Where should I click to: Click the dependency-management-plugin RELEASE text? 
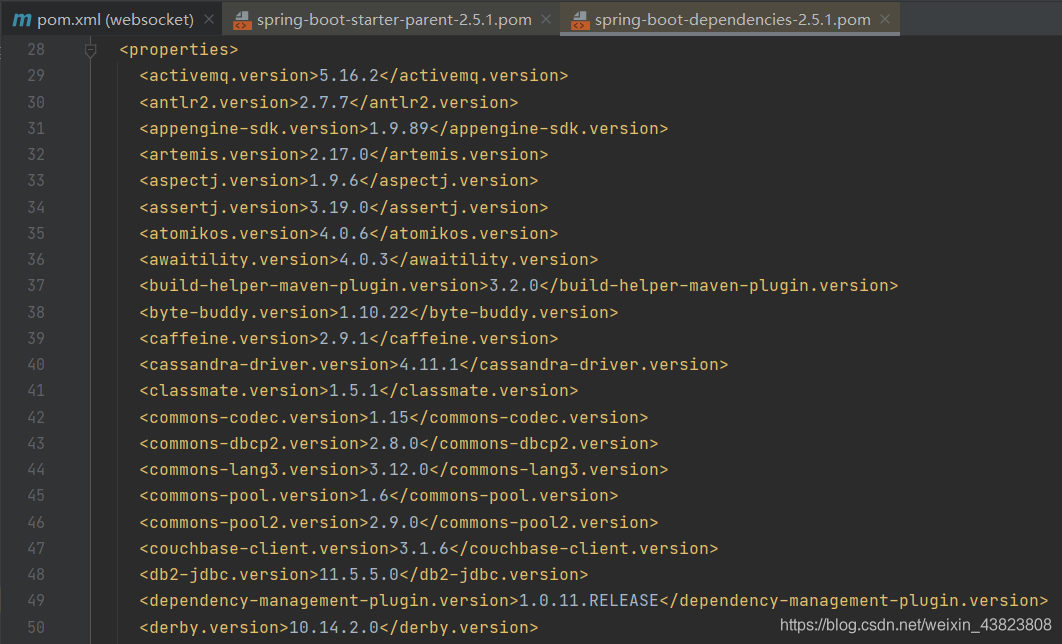[x=623, y=600]
